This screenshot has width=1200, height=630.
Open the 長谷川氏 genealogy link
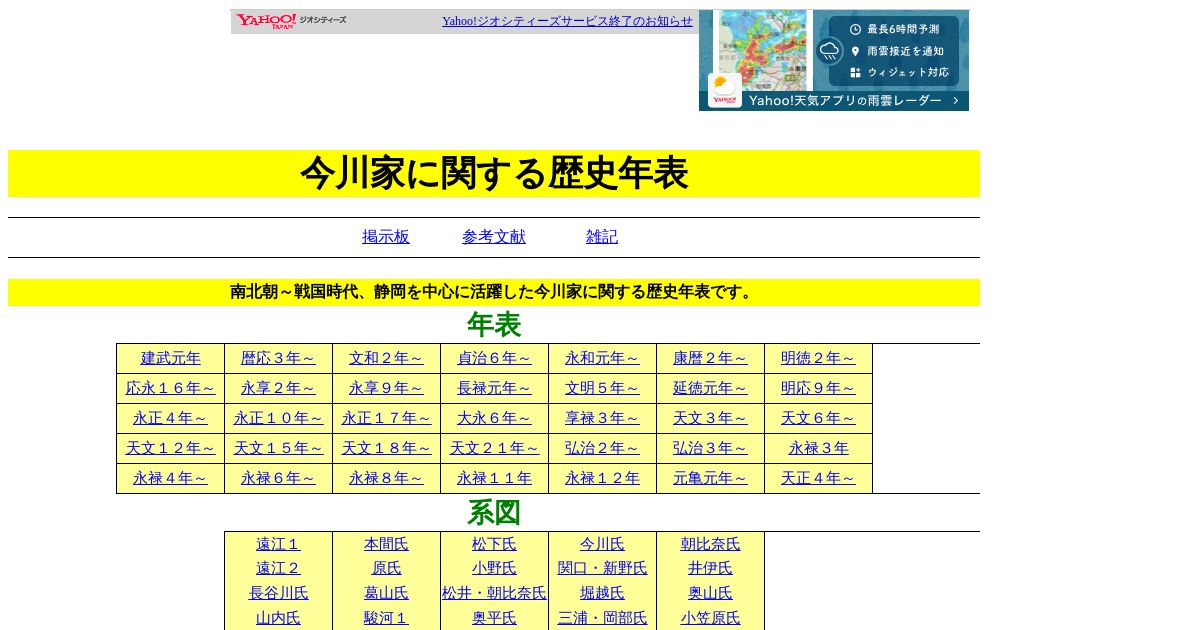[279, 593]
